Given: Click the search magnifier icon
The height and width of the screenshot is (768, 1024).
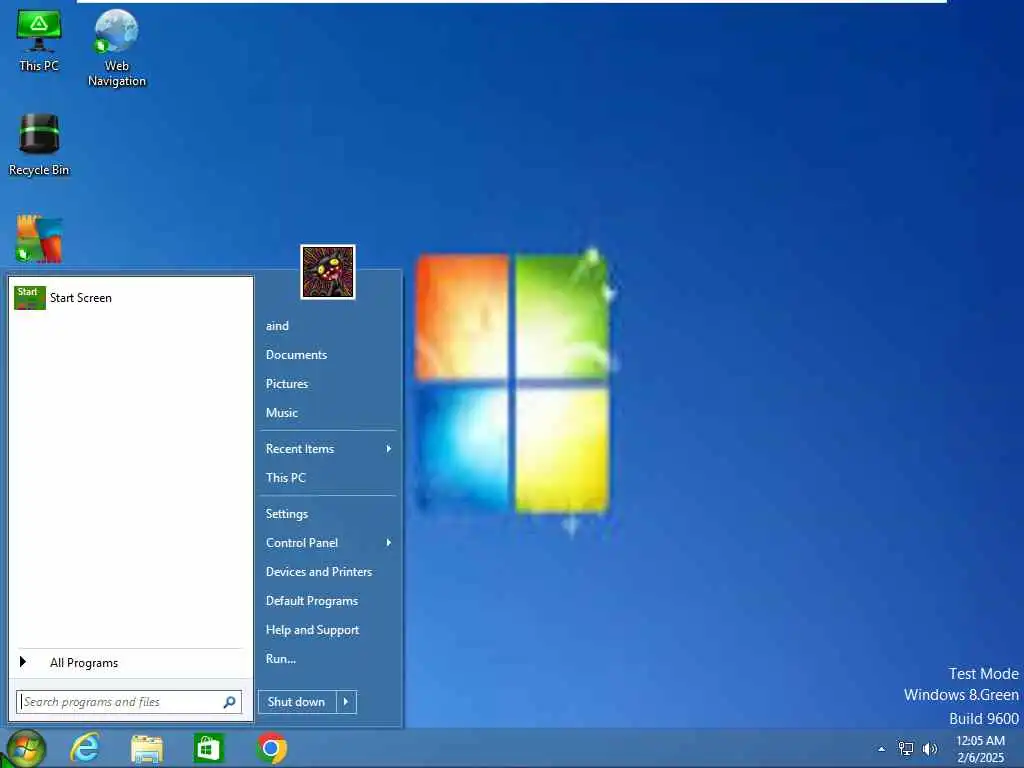Looking at the screenshot, I should pos(229,702).
